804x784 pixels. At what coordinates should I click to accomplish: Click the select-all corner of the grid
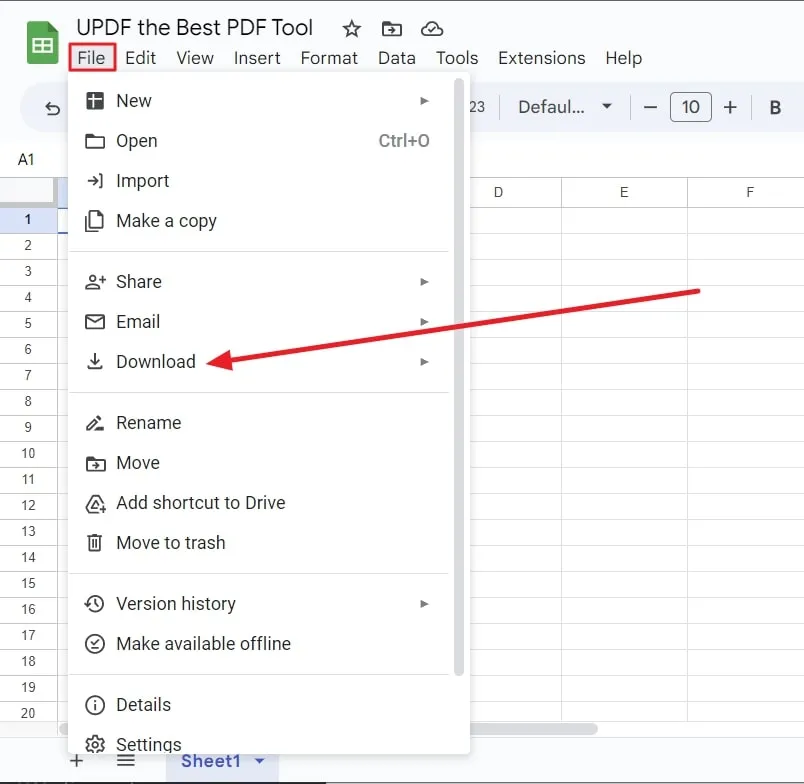pyautogui.click(x=28, y=192)
